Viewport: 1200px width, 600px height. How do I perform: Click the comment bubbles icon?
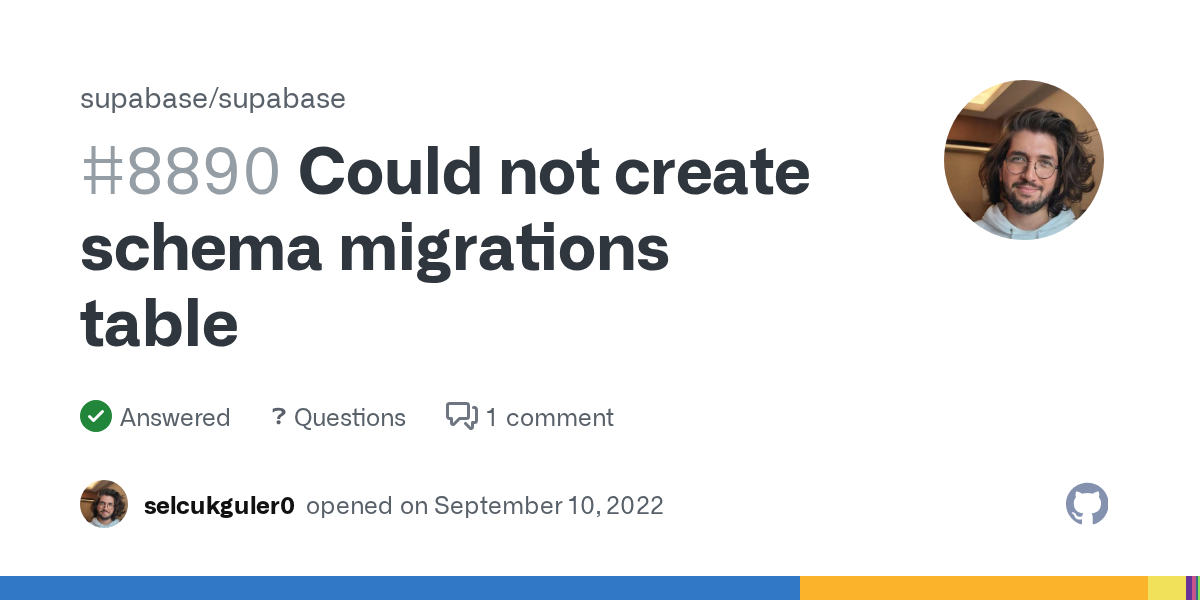click(x=461, y=416)
